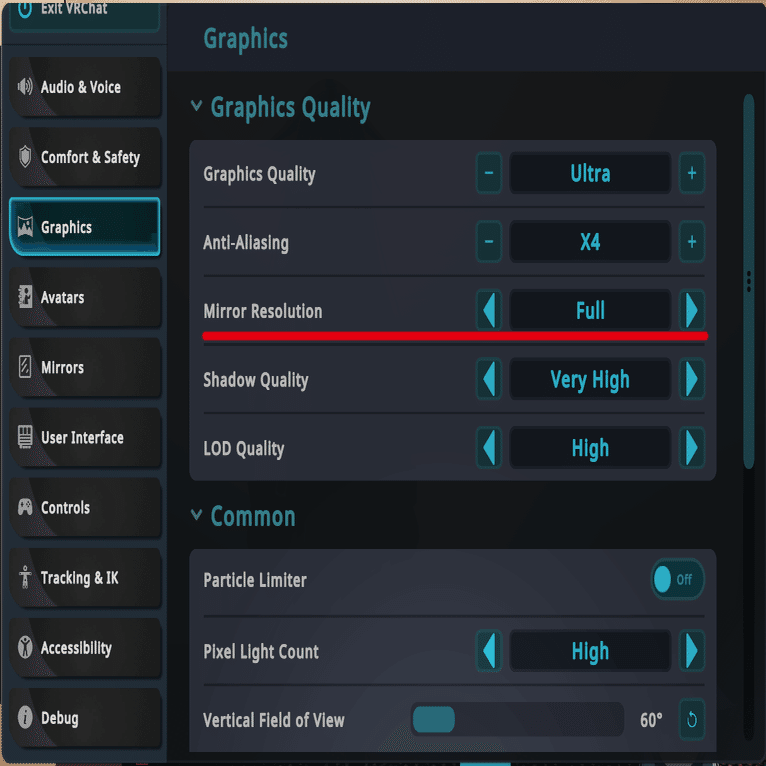Screen dimensions: 766x766
Task: Increase Graphics Quality with plus button
Action: click(691, 173)
